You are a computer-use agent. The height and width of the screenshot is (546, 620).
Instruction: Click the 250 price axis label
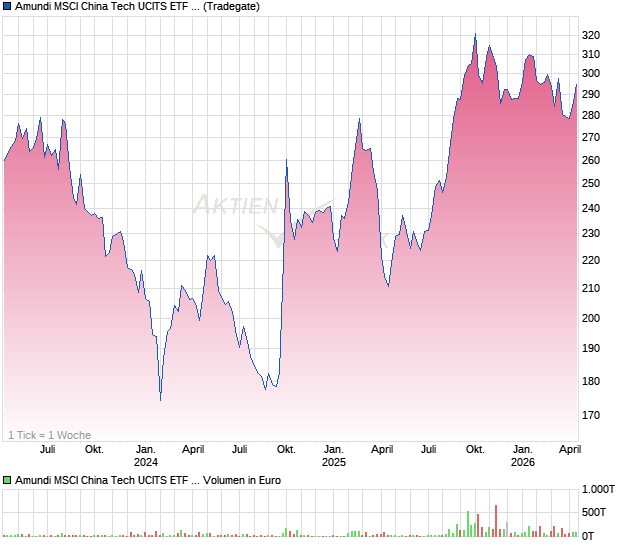coord(591,184)
